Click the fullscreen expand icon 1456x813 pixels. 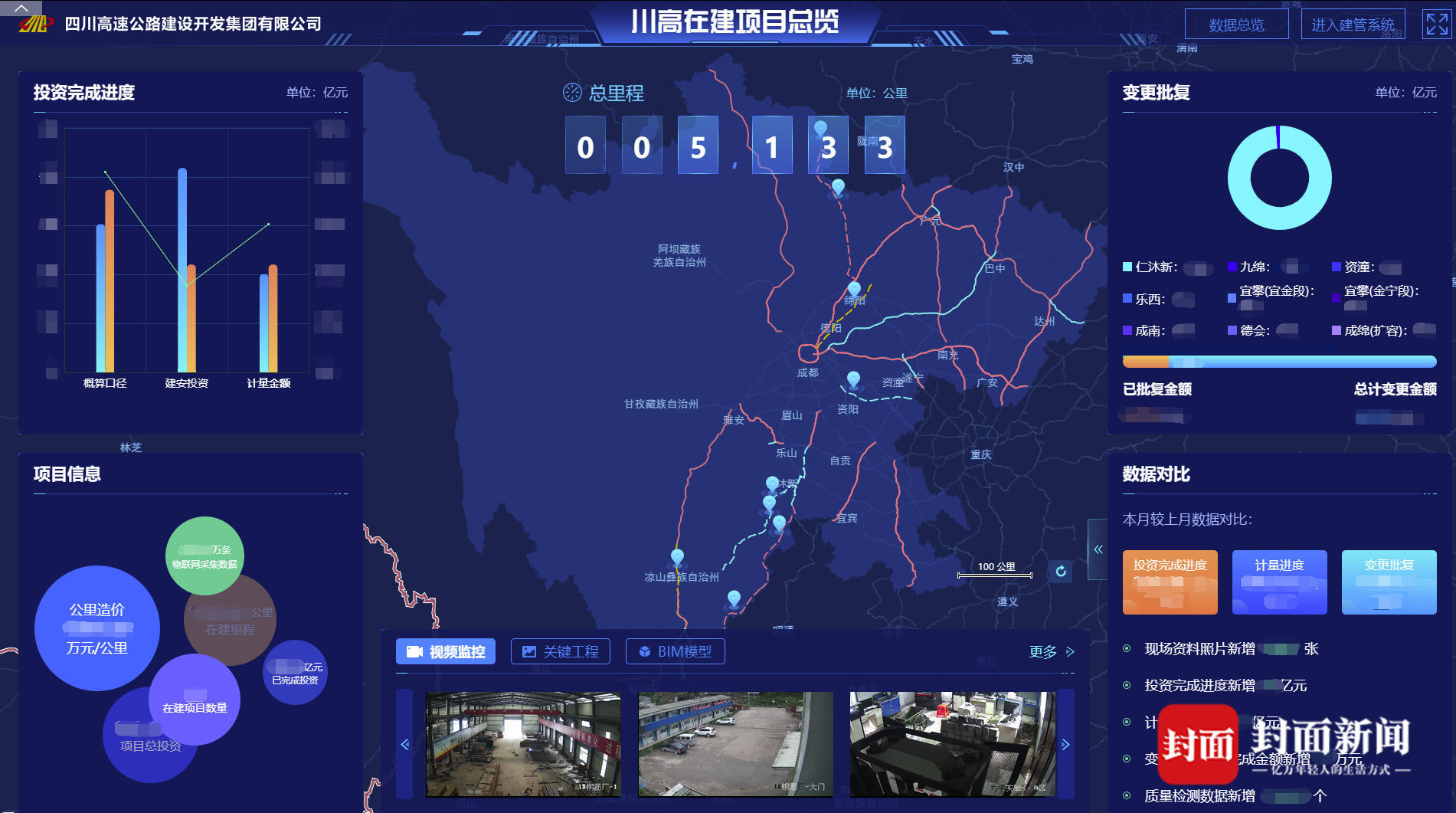click(1436, 24)
